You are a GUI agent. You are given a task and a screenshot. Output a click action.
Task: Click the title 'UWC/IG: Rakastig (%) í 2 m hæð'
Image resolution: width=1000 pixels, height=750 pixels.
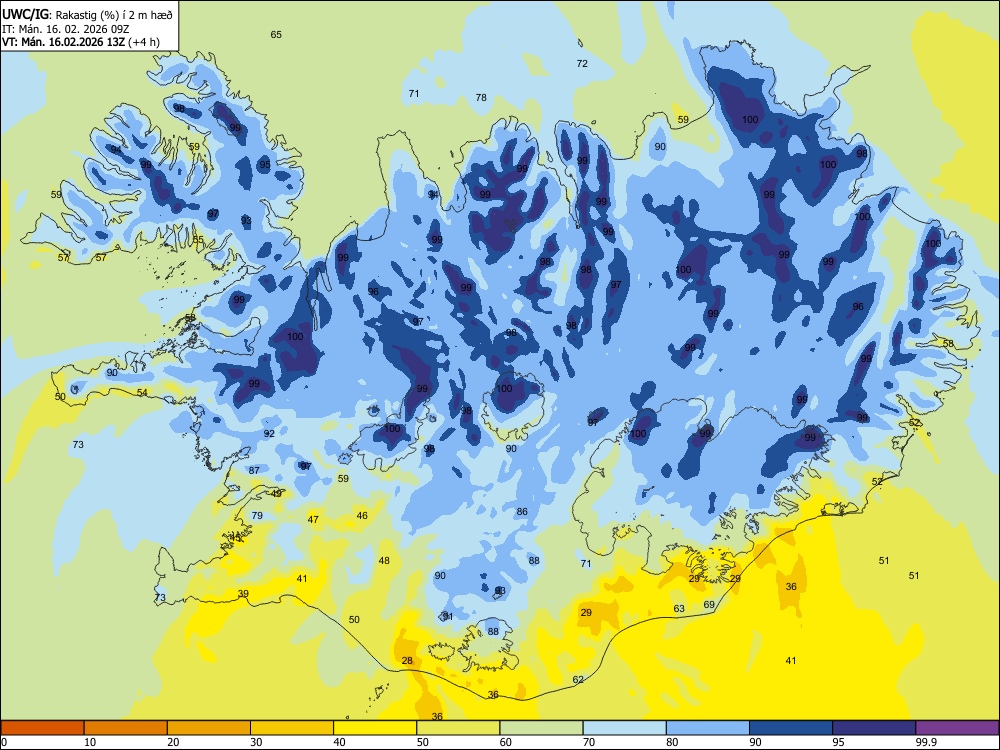click(x=87, y=15)
